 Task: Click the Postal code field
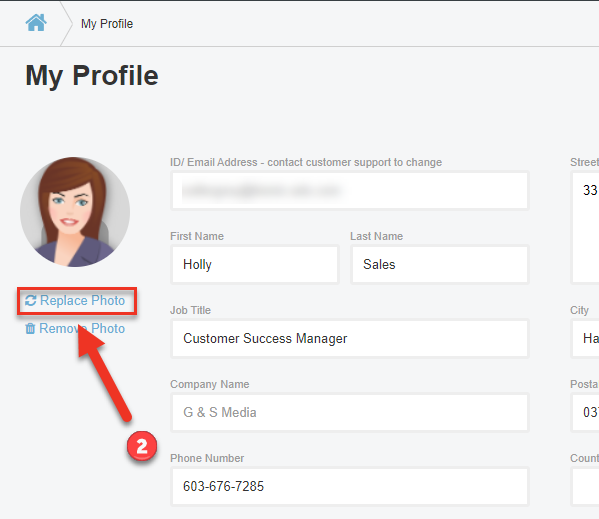point(585,412)
